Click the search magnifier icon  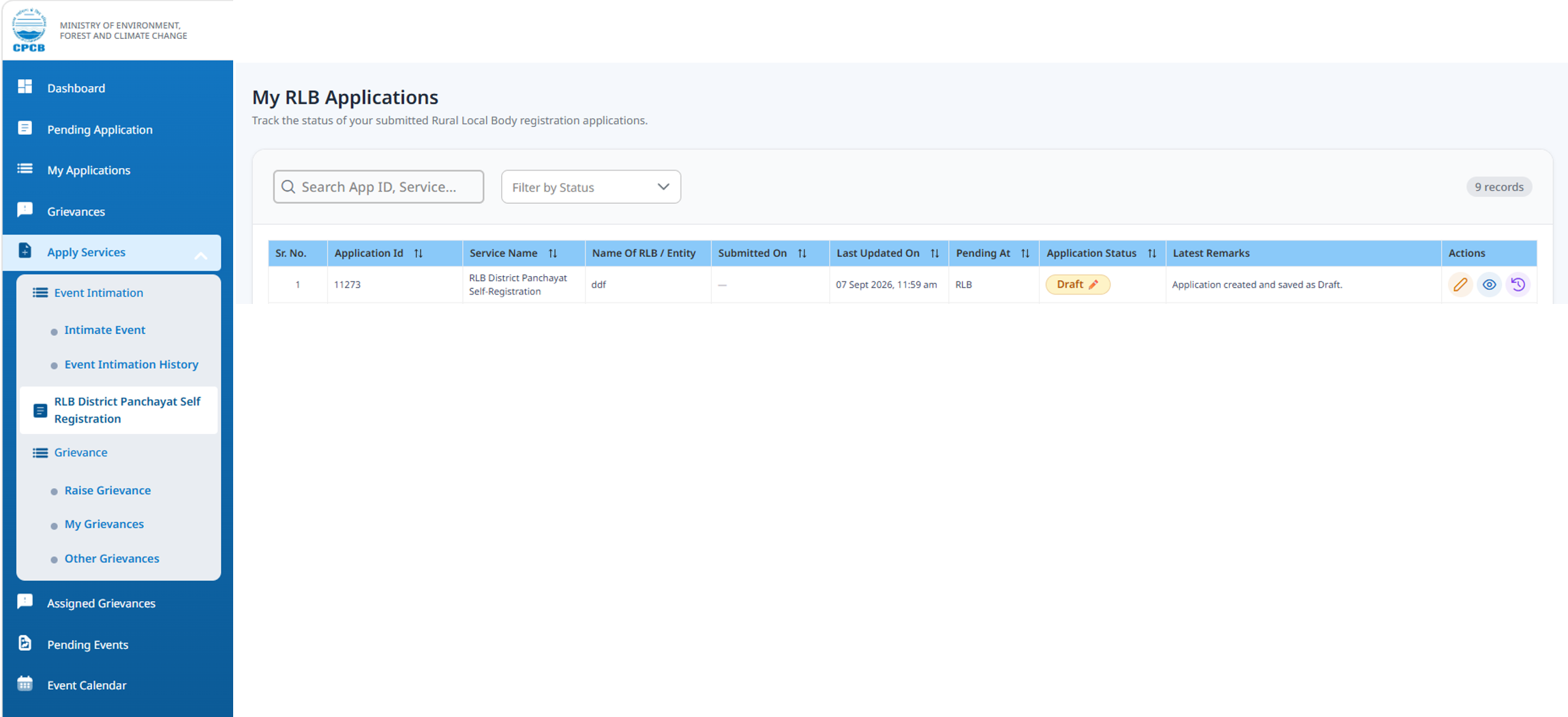[x=288, y=187]
